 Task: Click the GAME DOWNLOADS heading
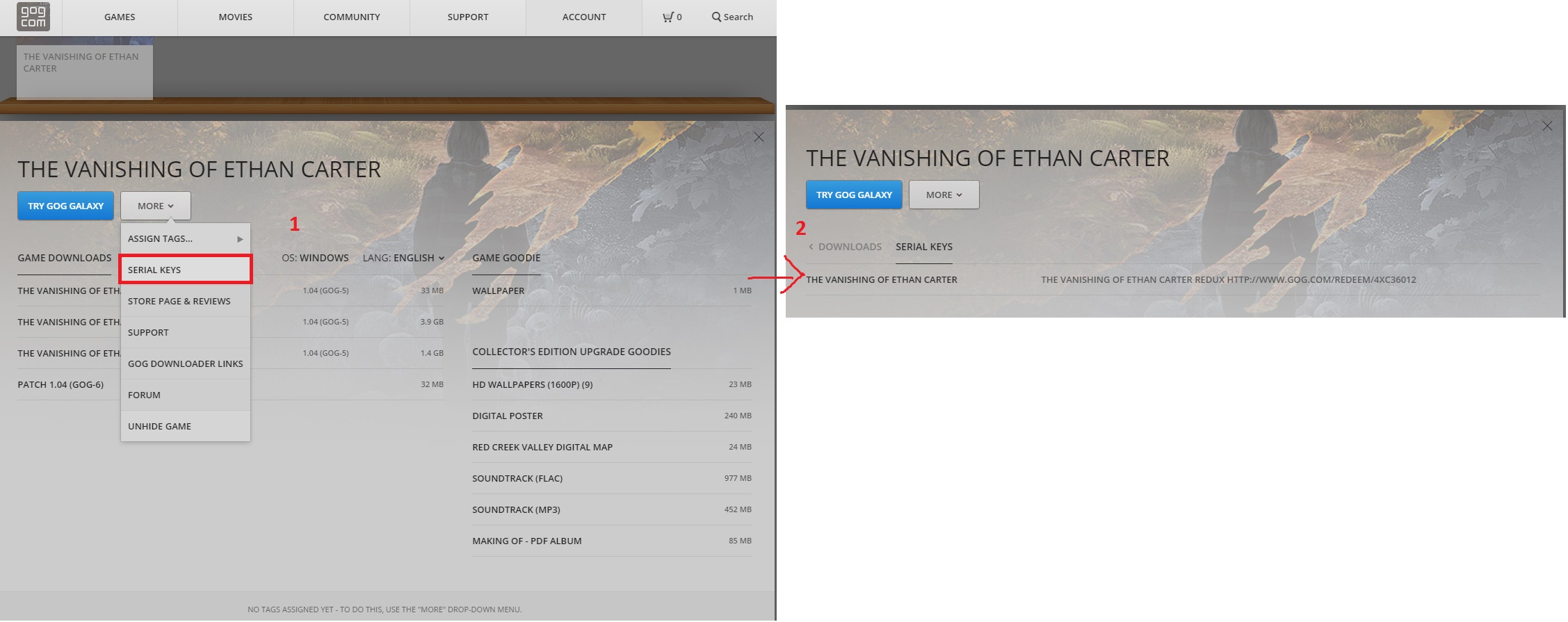click(65, 258)
